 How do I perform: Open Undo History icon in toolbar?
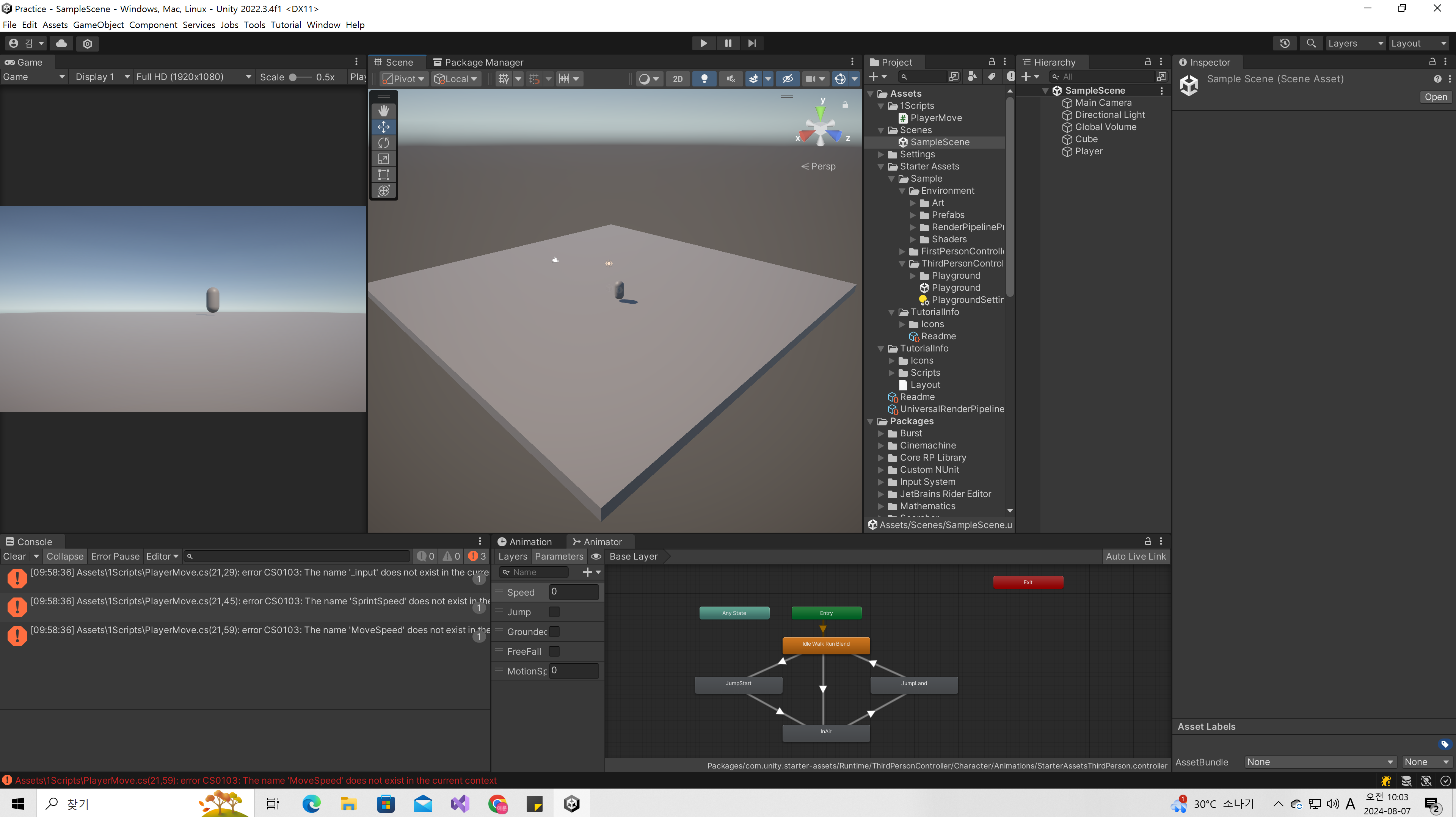[1284, 43]
